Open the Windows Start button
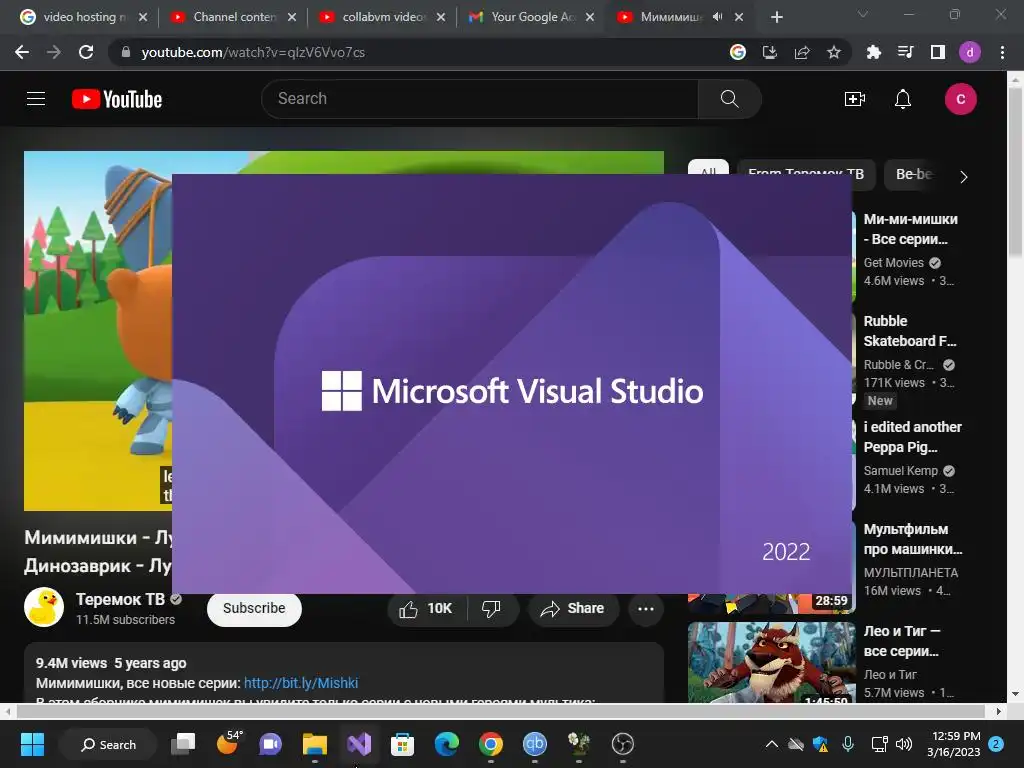This screenshot has height=768, width=1024. [32, 744]
